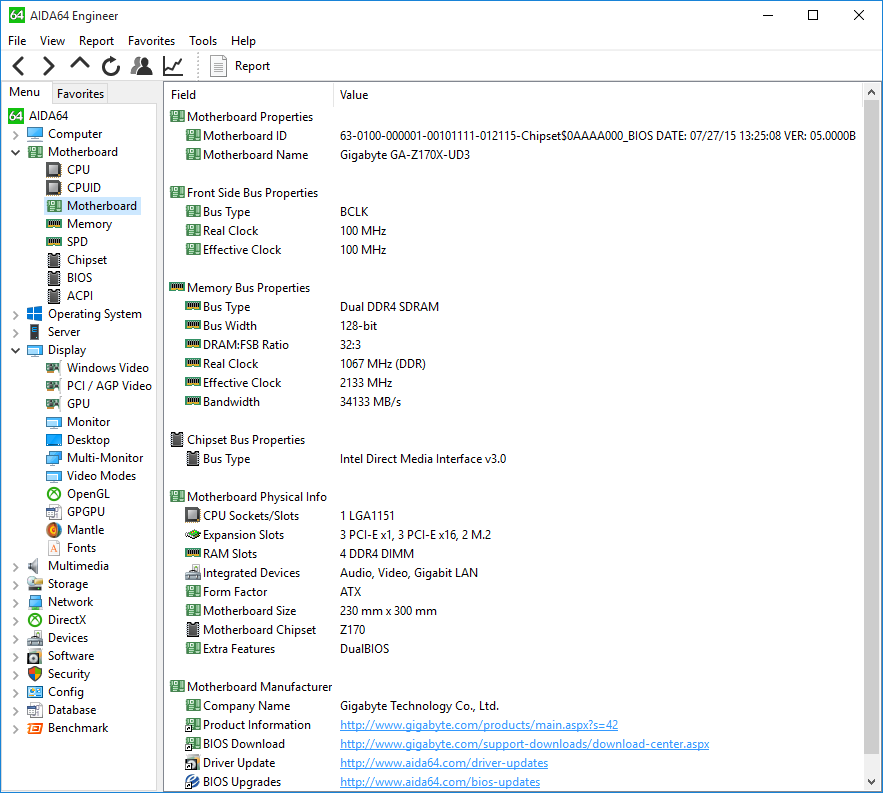Go up one level with Up arrow
Image resolution: width=883 pixels, height=793 pixels.
coord(80,66)
